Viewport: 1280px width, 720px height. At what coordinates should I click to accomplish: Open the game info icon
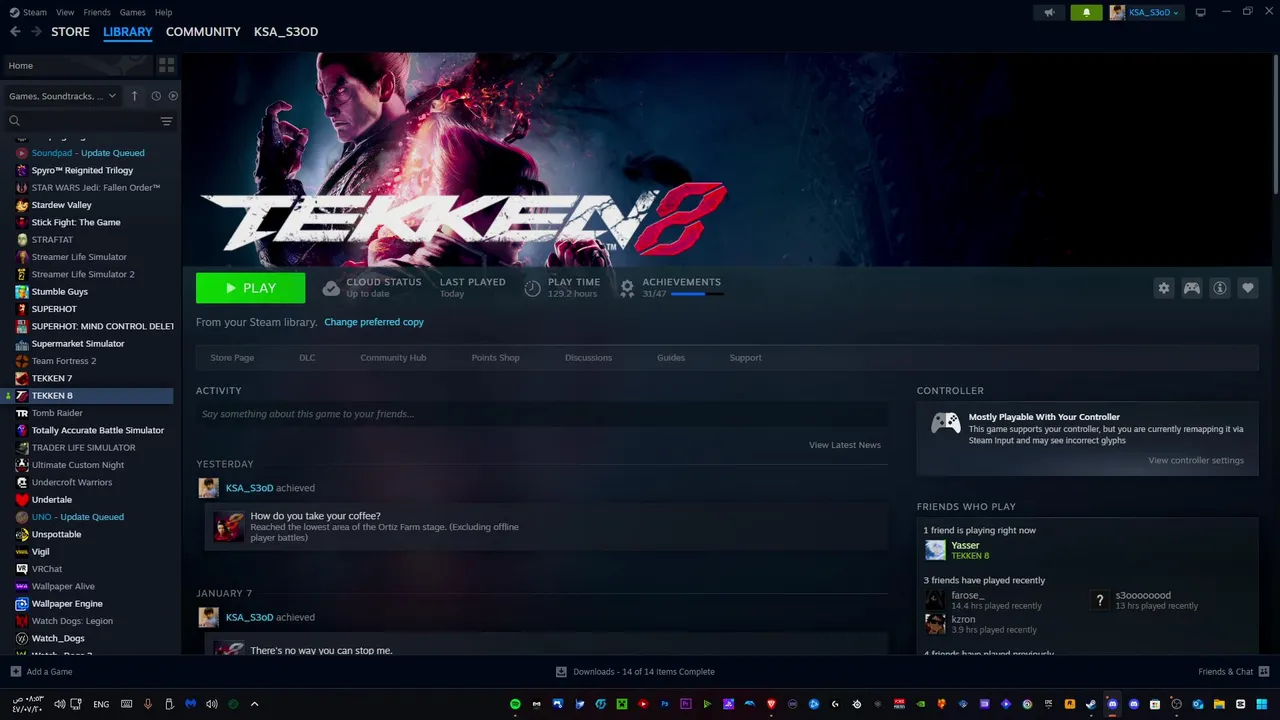[1220, 288]
